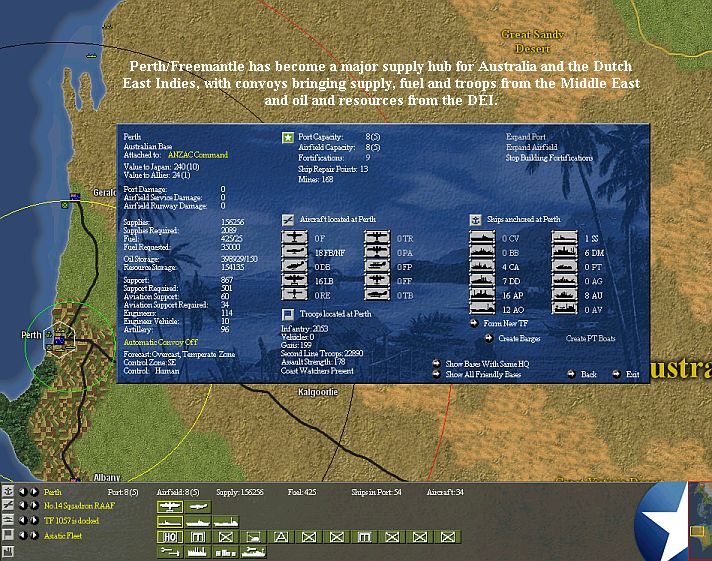Click Form New TF

(x=505, y=323)
